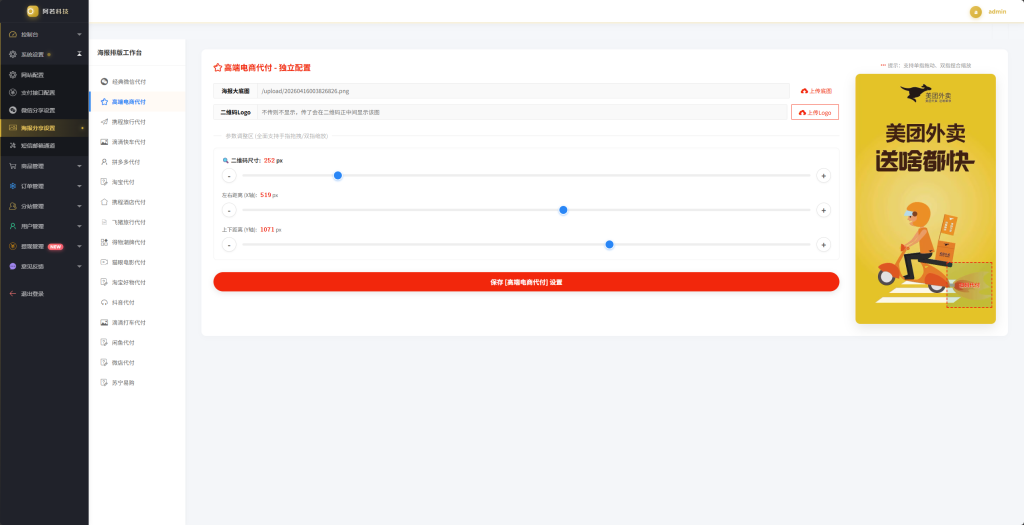Expand the 商品管理 menu arrow
The height and width of the screenshot is (525, 1024).
(x=80, y=166)
